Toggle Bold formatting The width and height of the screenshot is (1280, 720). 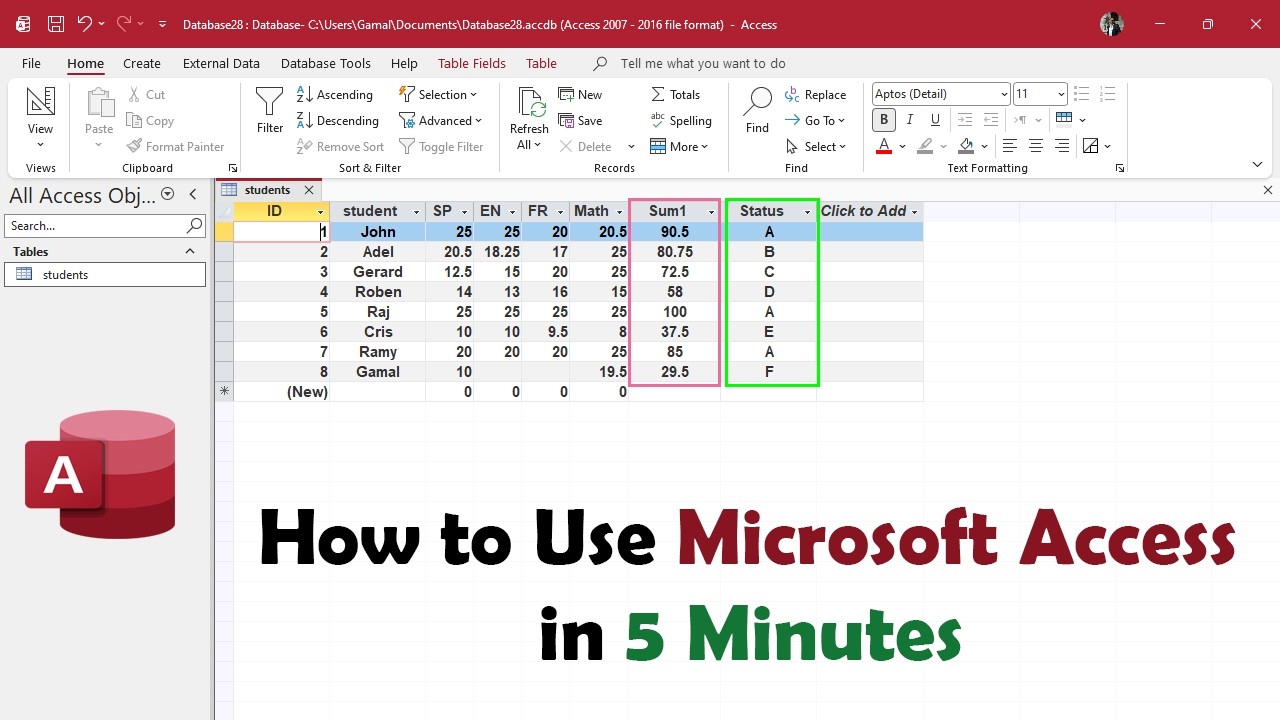click(x=884, y=120)
